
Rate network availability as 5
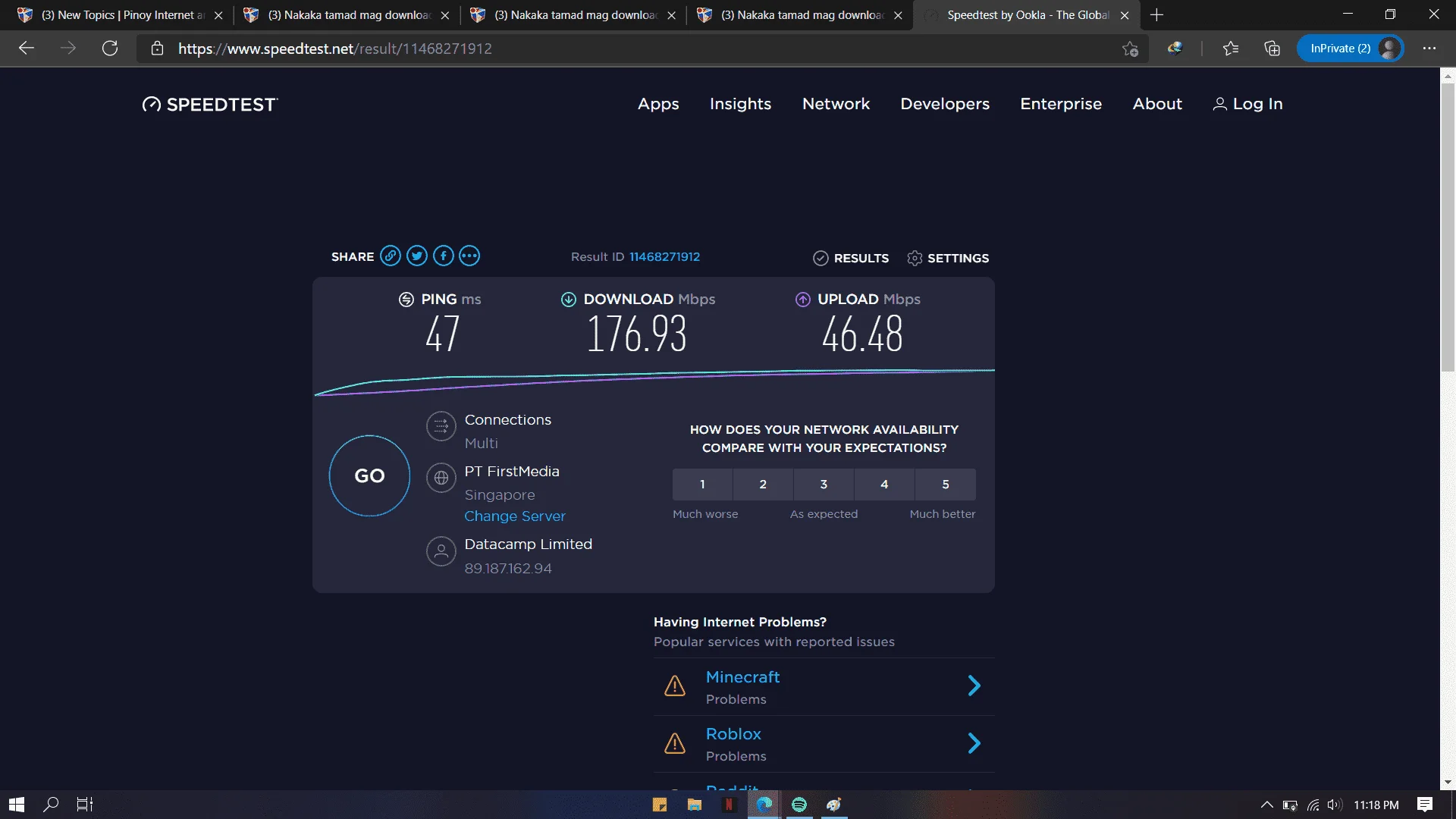946,485
